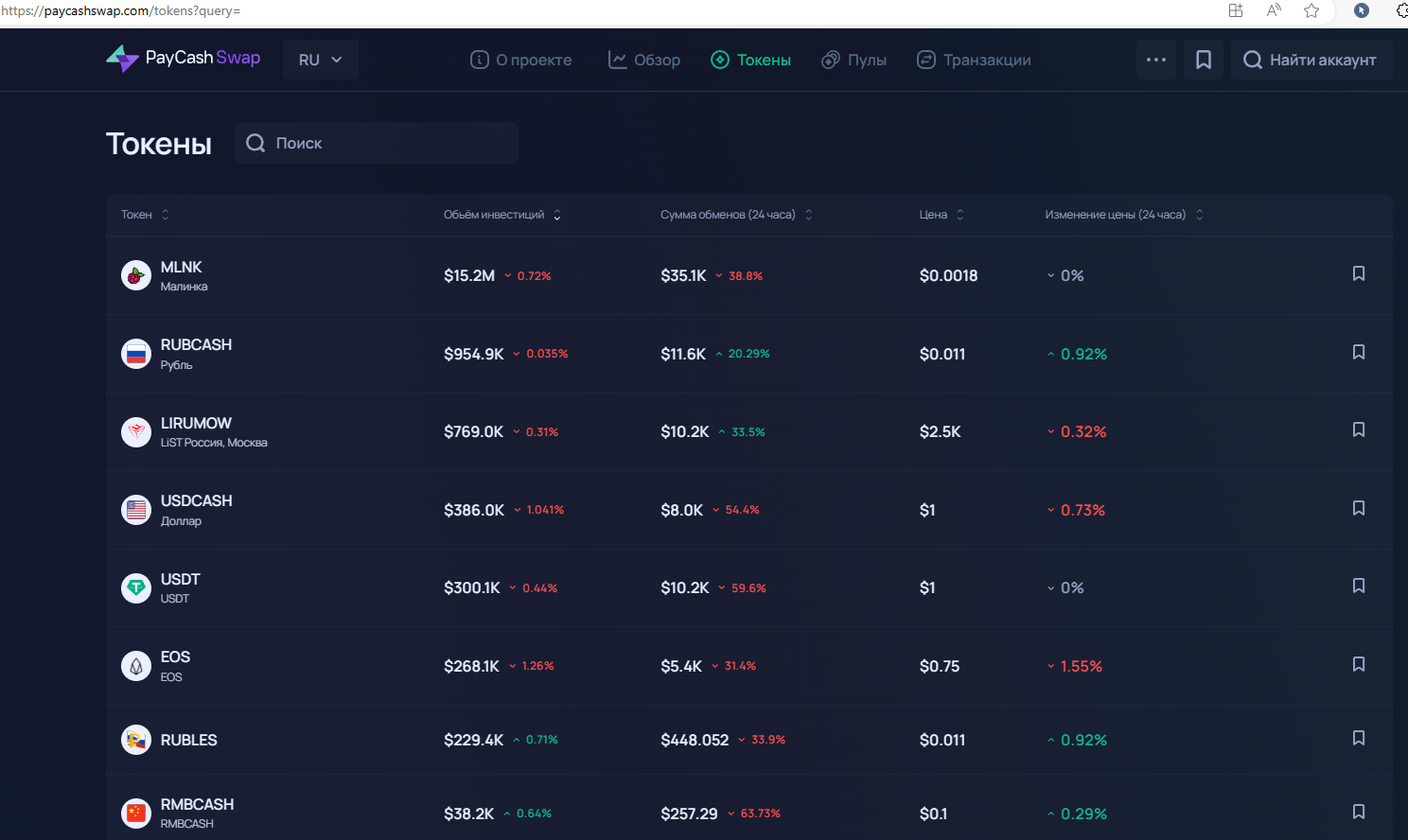The height and width of the screenshot is (840, 1408).
Task: Sort by Сумма обменов (24 часа)
Action: [x=736, y=215]
